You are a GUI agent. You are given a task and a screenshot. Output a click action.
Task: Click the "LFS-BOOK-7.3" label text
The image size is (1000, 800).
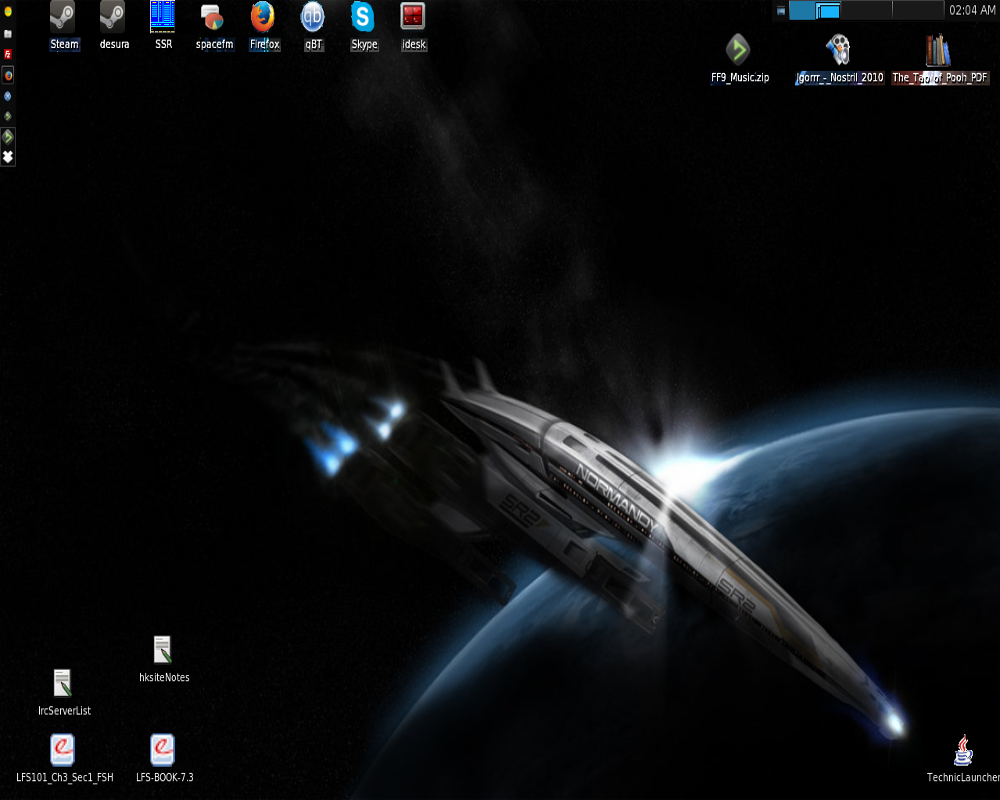click(x=165, y=777)
